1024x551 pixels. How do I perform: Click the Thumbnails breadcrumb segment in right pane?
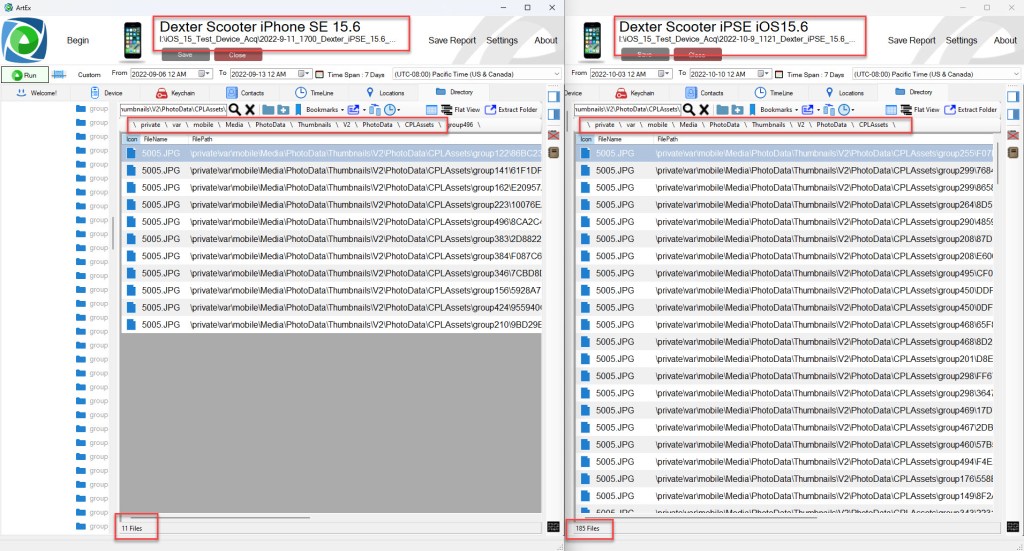[768, 125]
